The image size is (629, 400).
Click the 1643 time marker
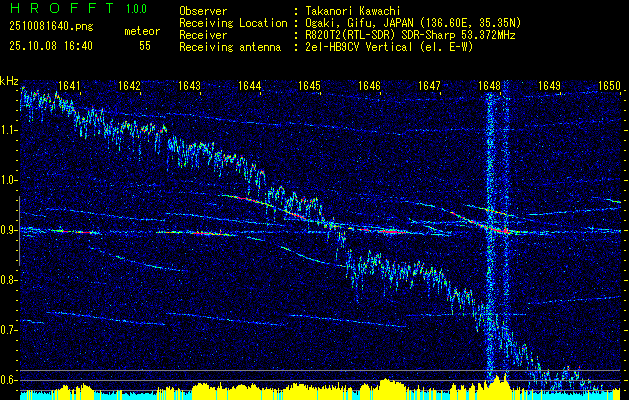(x=189, y=85)
